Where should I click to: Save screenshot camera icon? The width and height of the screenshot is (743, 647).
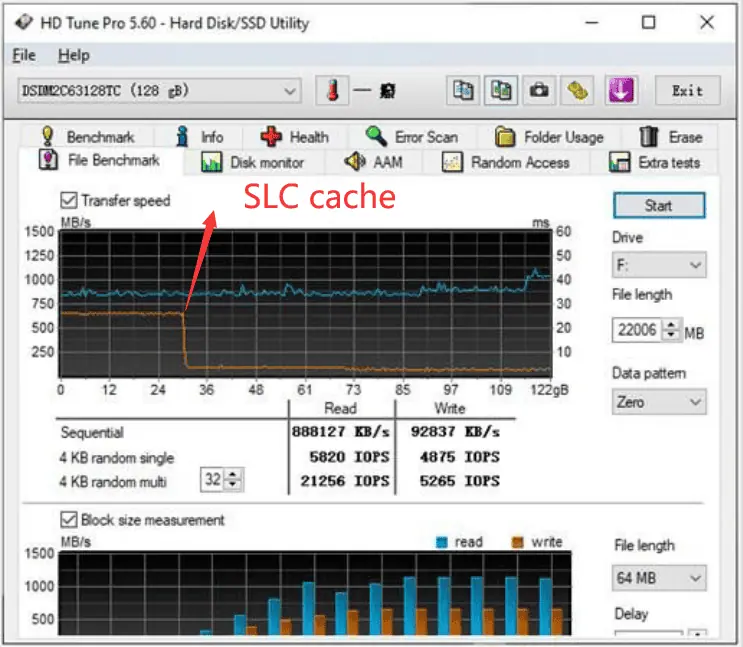pos(539,90)
